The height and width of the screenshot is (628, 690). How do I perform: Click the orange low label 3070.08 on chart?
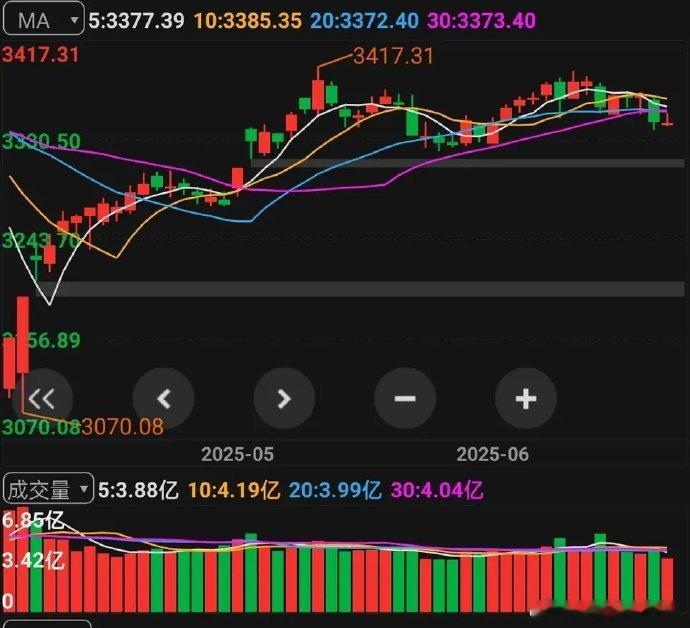click(x=123, y=427)
